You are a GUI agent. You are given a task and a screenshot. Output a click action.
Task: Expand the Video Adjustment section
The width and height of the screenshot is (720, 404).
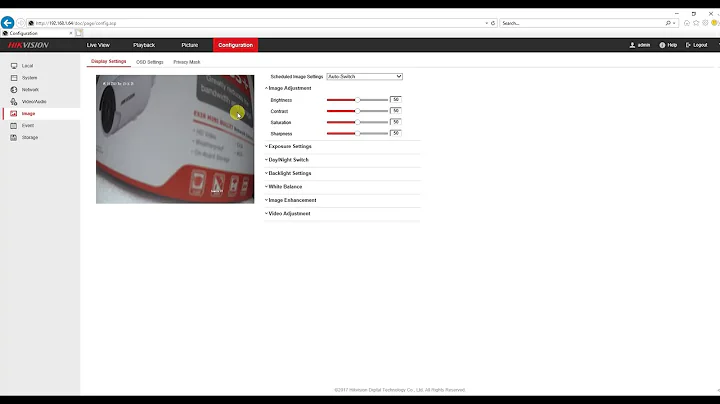coord(288,213)
